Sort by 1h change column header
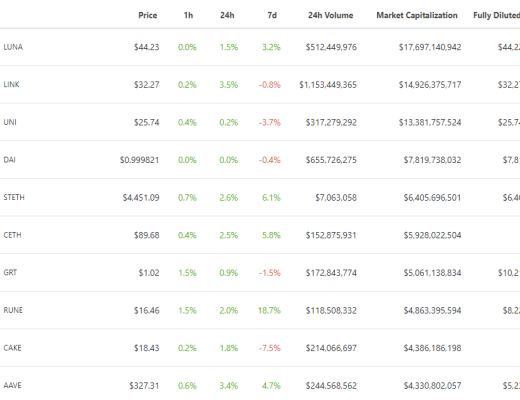 point(188,15)
